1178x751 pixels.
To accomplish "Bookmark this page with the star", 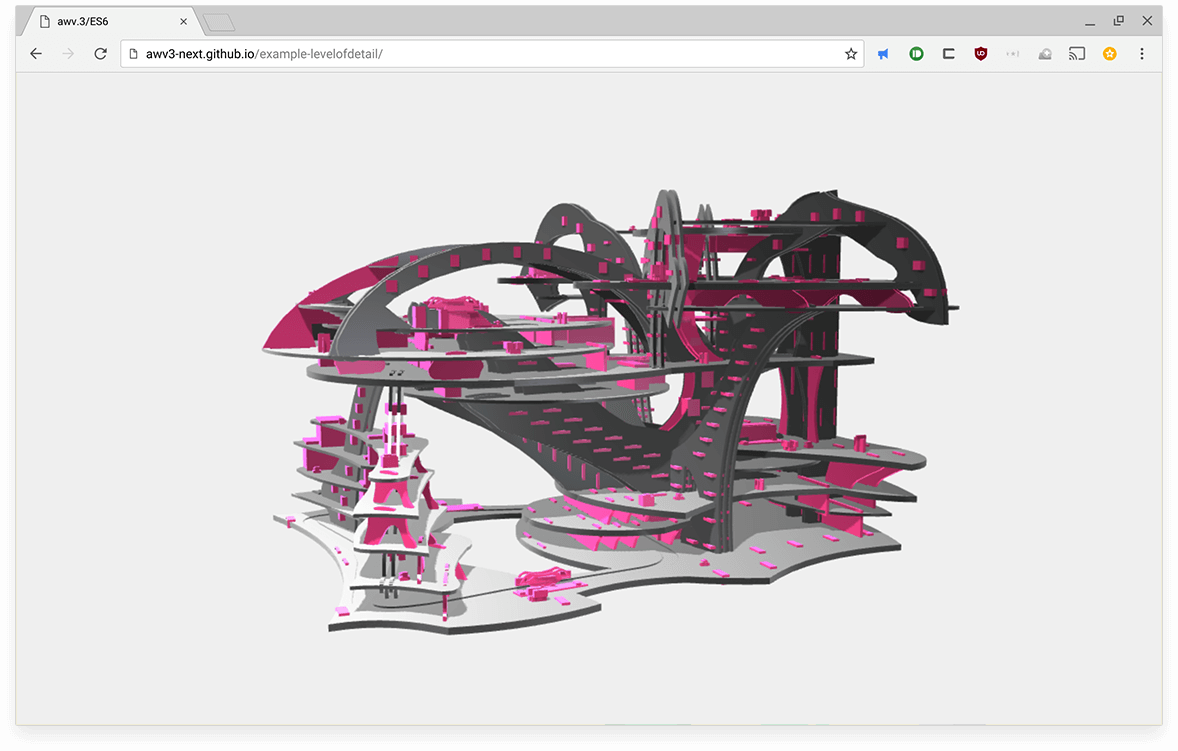I will (851, 54).
